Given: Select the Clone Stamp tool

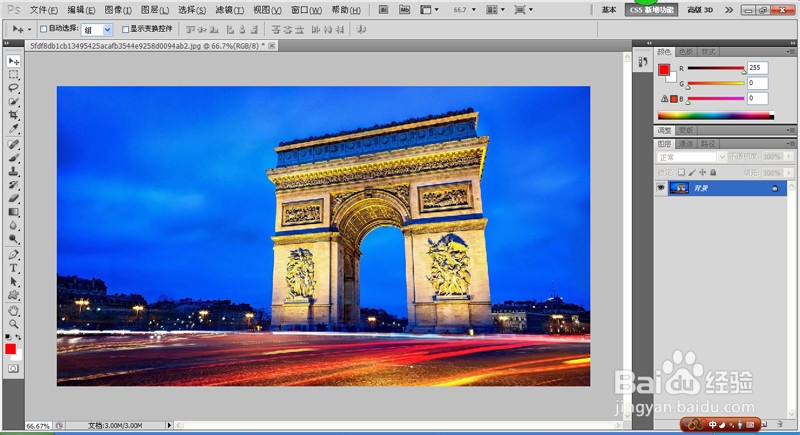Looking at the screenshot, I should [x=13, y=171].
